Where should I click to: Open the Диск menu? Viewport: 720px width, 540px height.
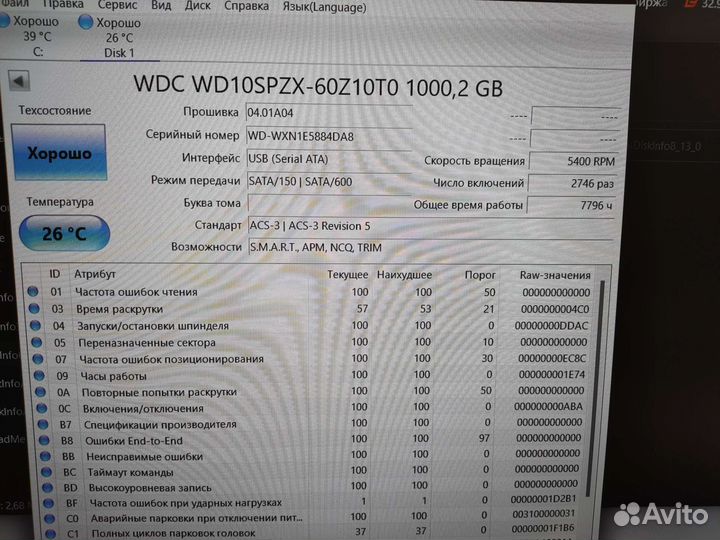coord(197,4)
